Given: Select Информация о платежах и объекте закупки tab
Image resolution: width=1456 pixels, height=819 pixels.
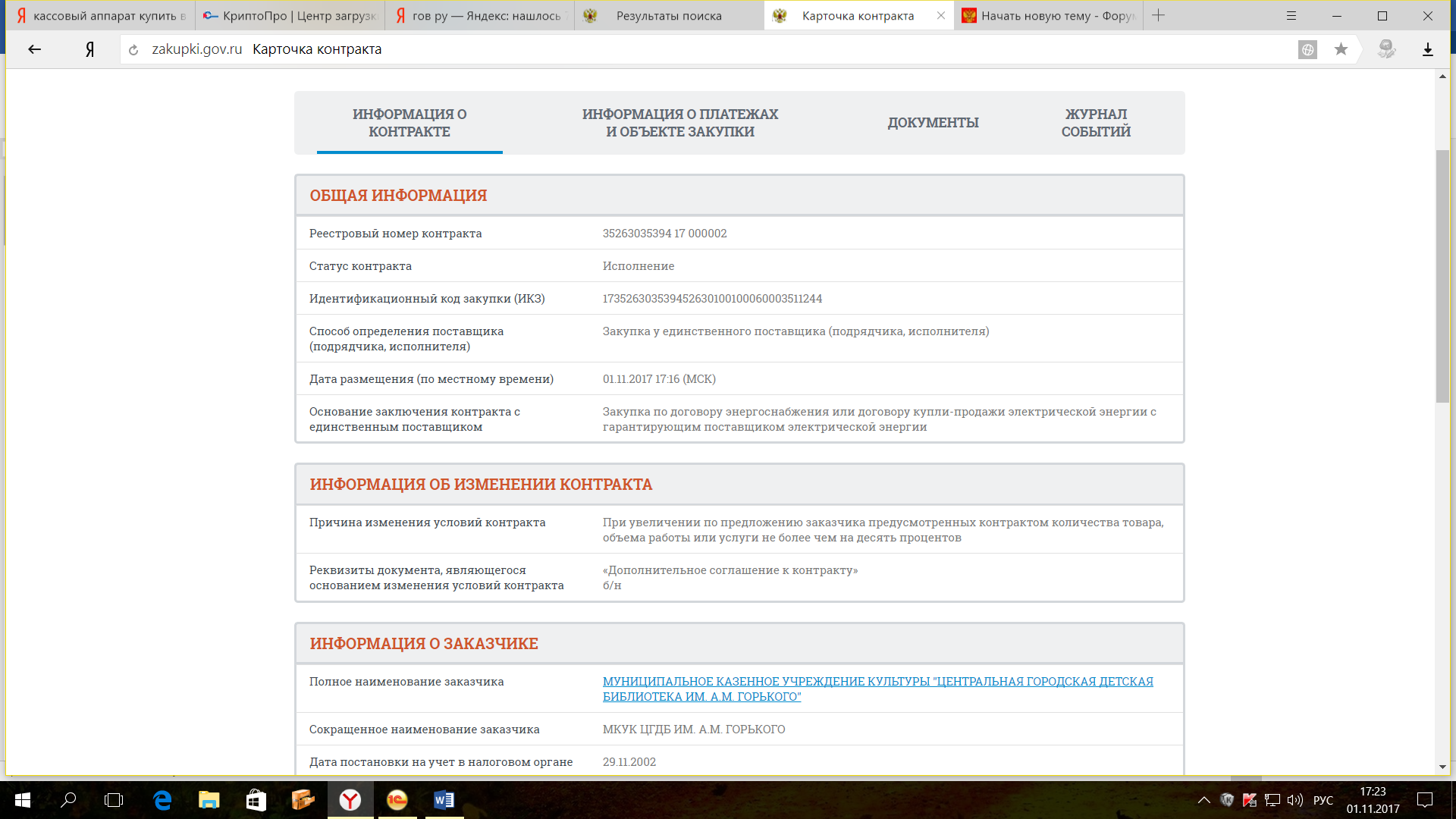Looking at the screenshot, I should [x=679, y=123].
